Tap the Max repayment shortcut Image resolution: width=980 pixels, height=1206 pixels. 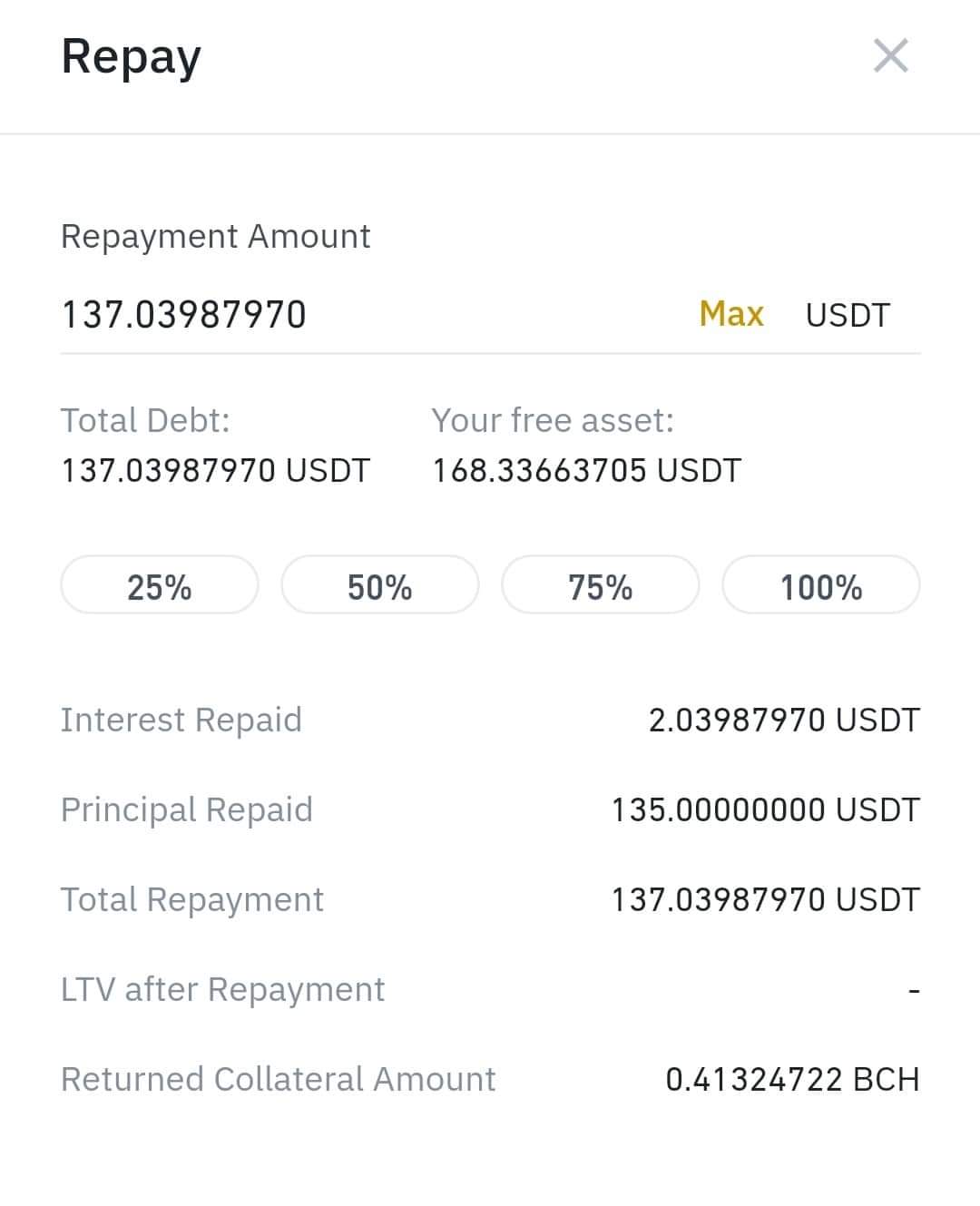[731, 314]
